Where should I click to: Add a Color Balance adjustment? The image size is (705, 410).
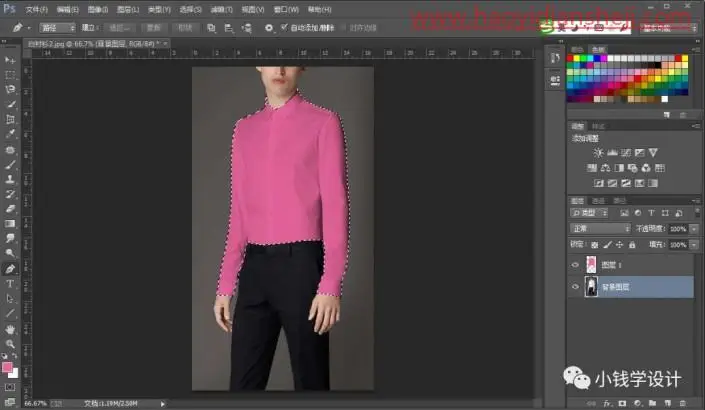pos(606,168)
